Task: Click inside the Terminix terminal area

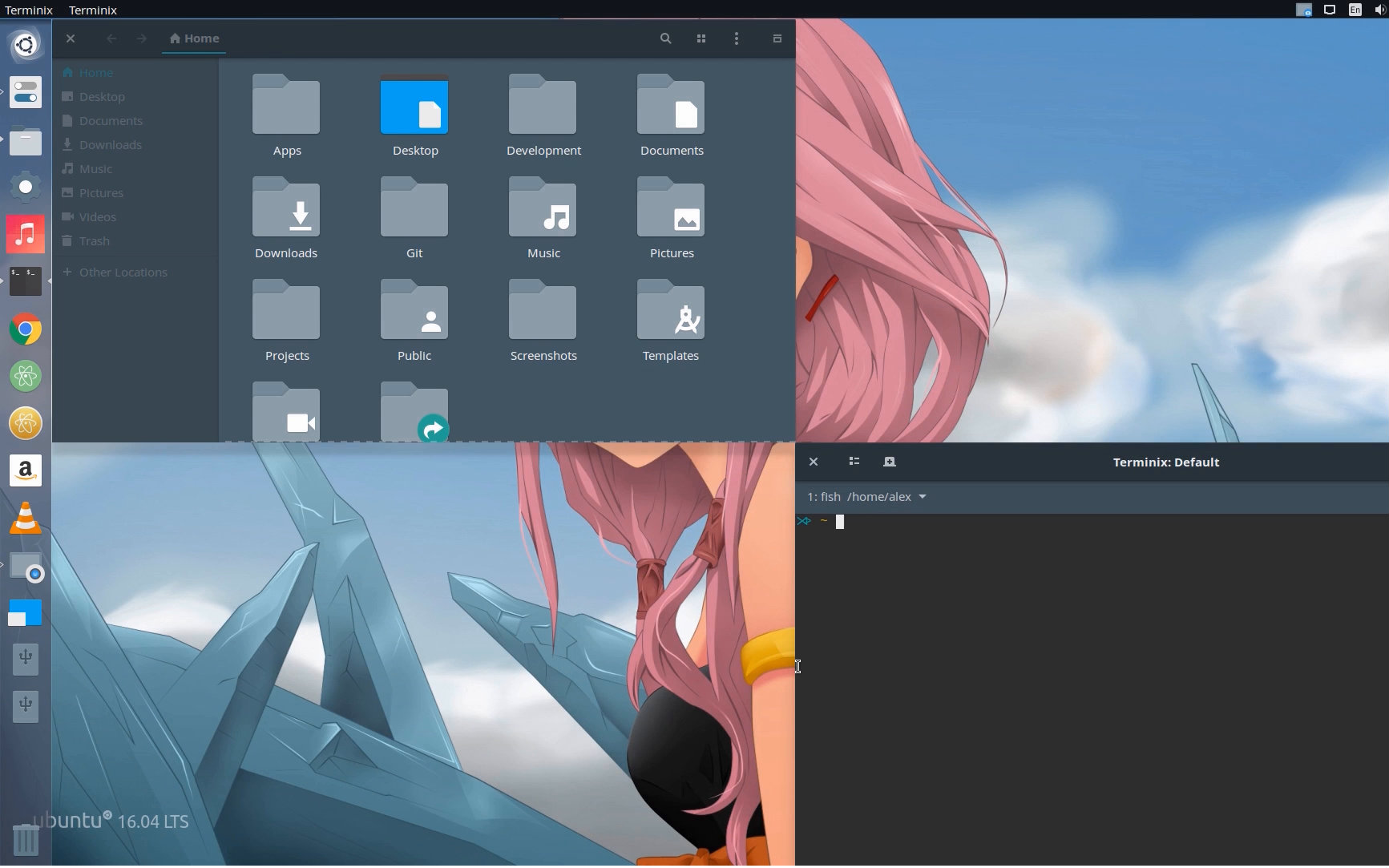Action: pos(1092,689)
